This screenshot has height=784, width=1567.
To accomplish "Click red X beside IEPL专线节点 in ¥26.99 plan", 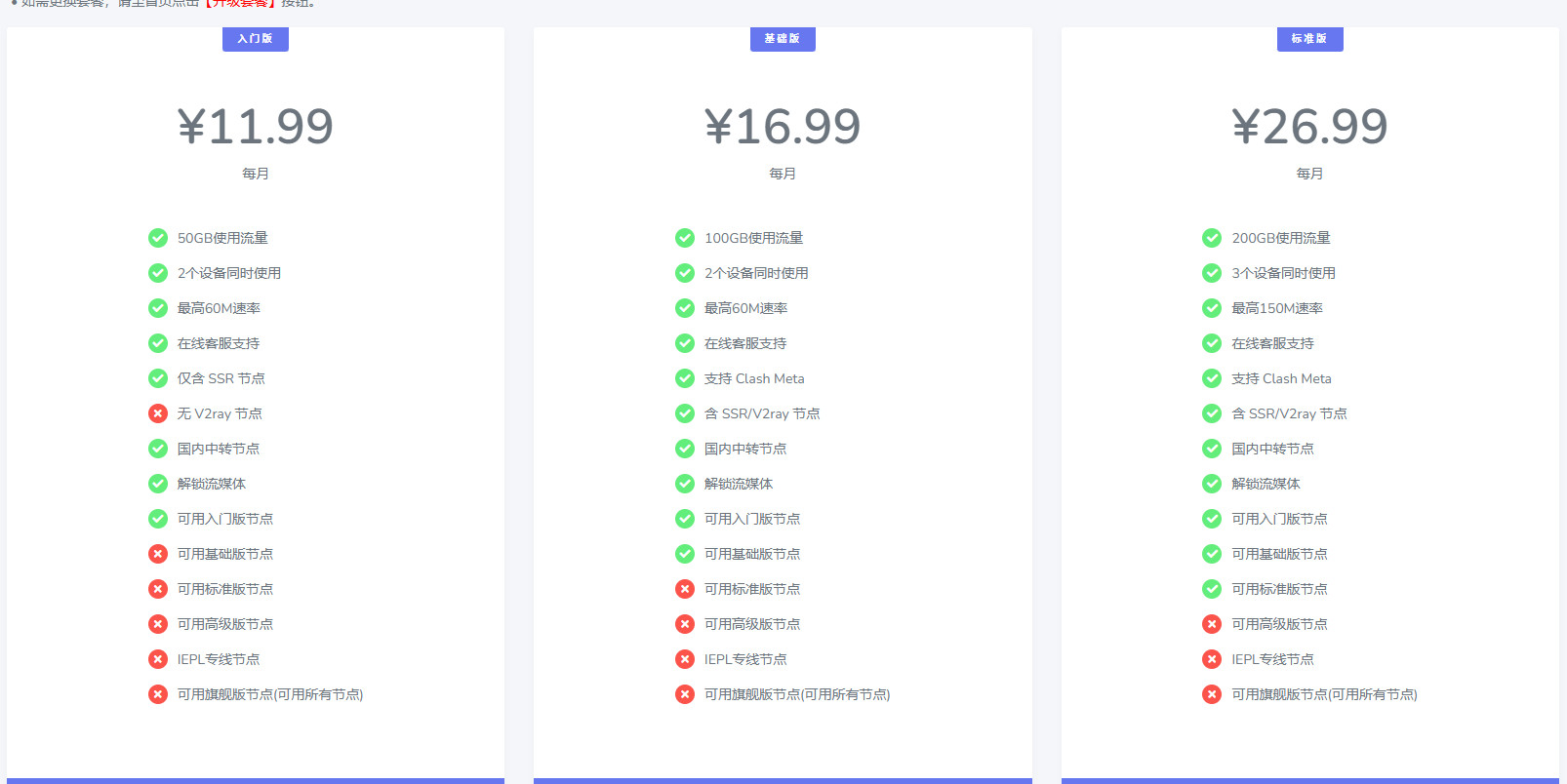I will click(x=1212, y=659).
